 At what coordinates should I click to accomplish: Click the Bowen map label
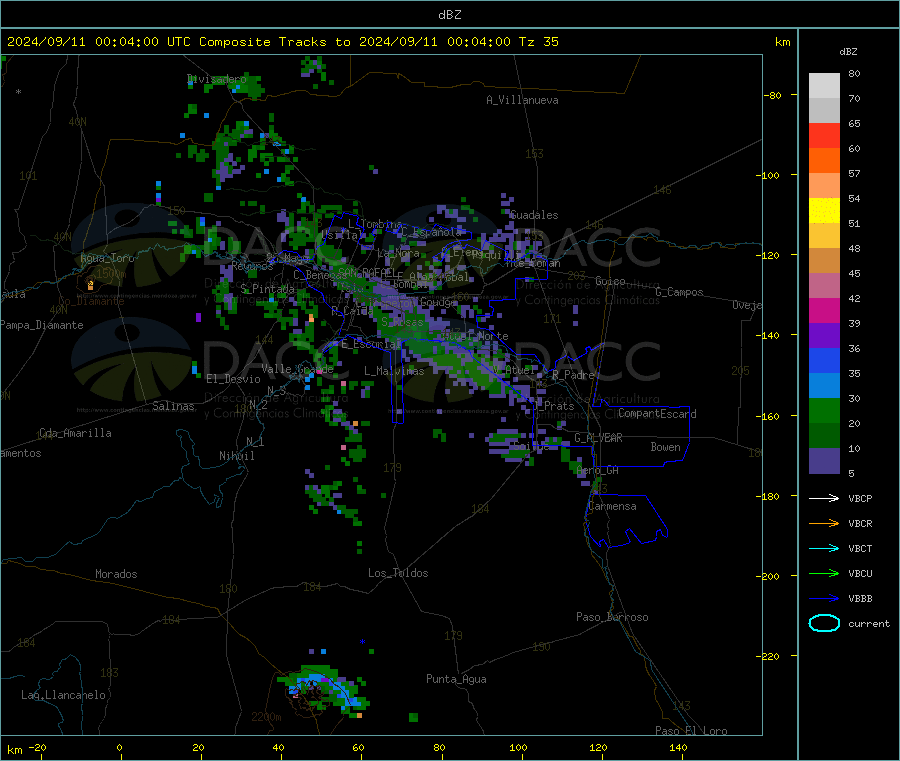[x=665, y=447]
